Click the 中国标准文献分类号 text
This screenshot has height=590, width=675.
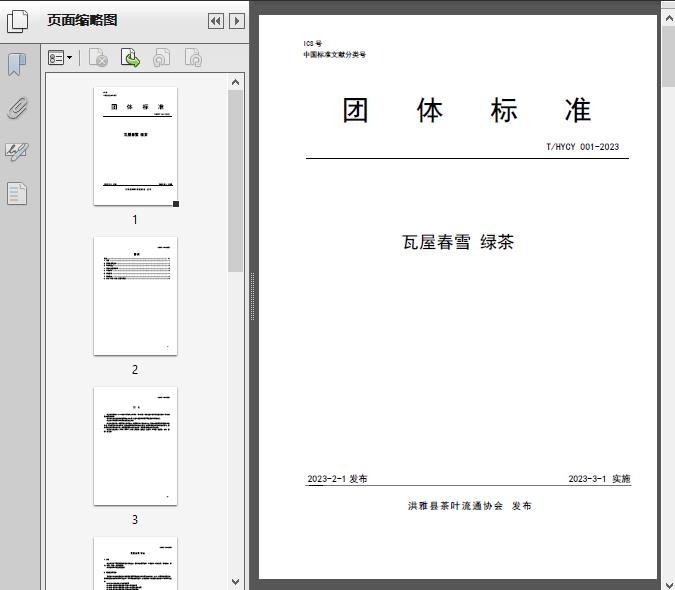334,55
